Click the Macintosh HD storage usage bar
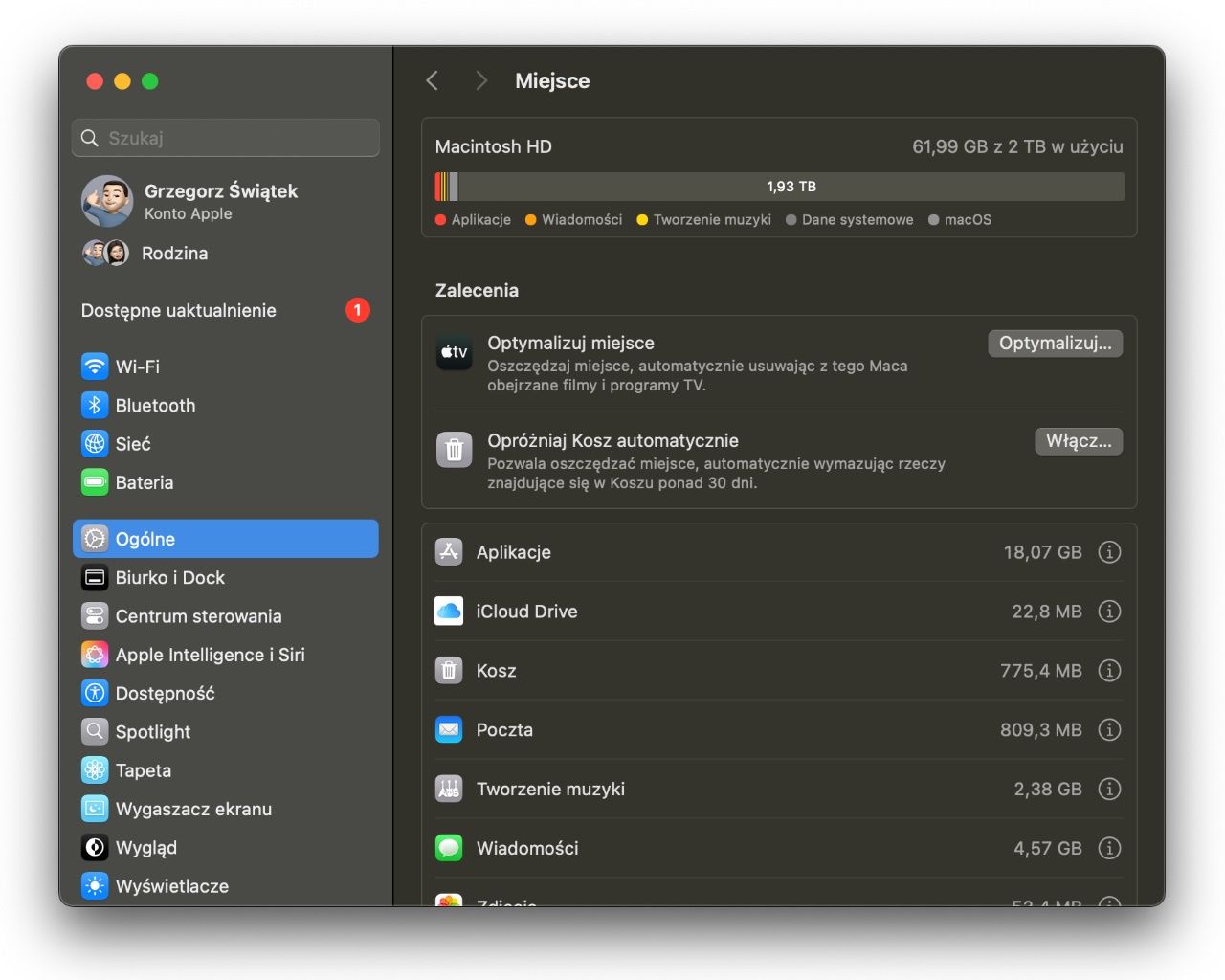 [779, 187]
